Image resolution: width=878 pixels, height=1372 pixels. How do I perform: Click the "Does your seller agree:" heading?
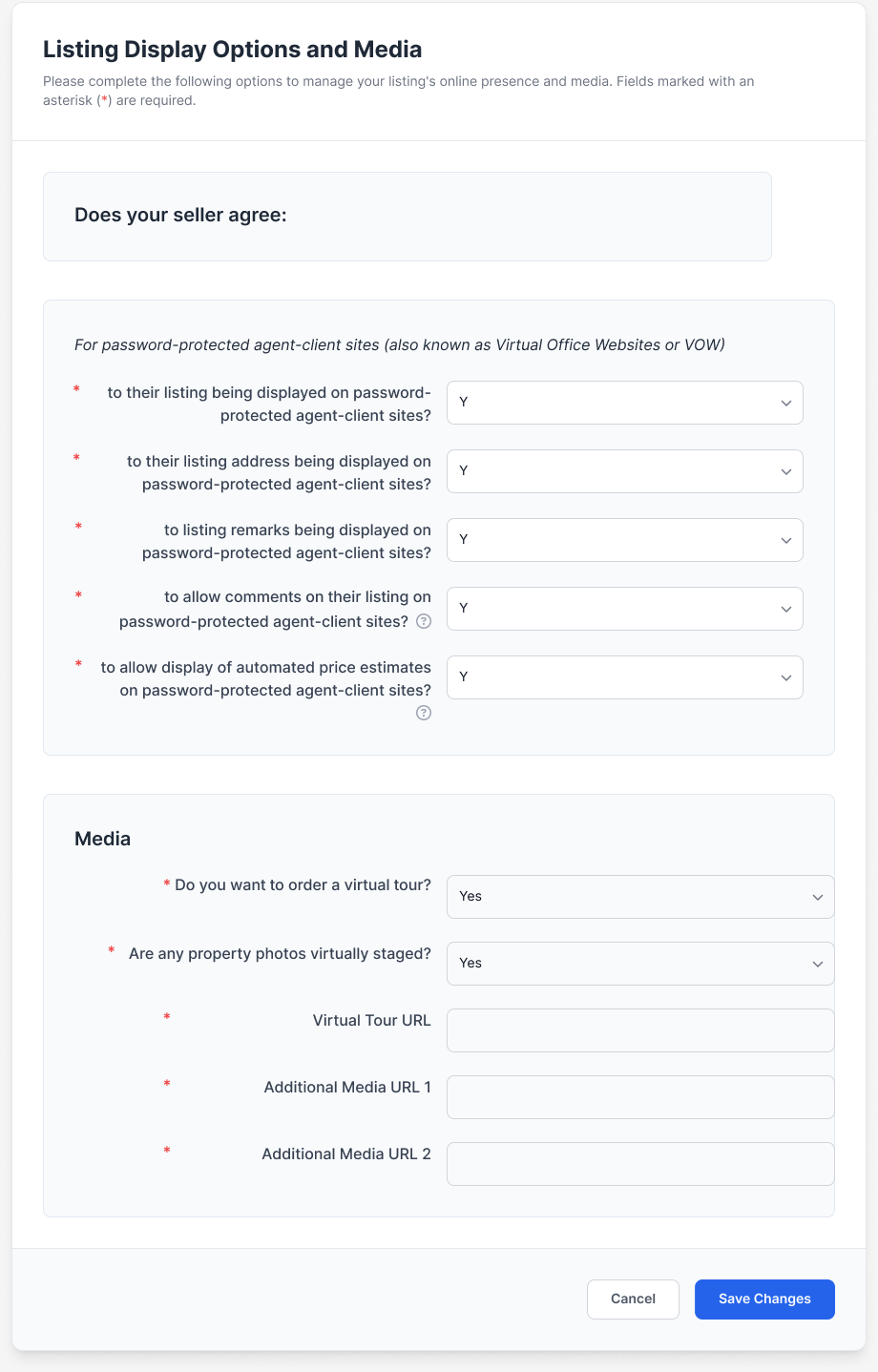pos(180,216)
